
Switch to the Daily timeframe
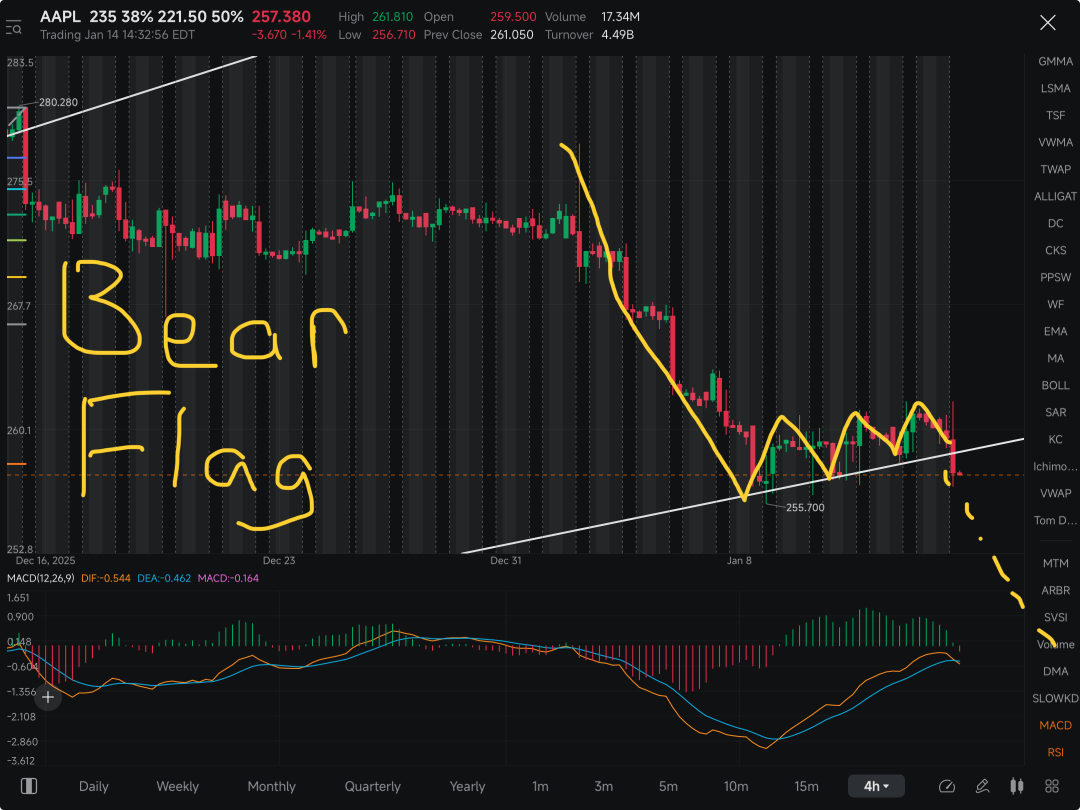tap(94, 786)
